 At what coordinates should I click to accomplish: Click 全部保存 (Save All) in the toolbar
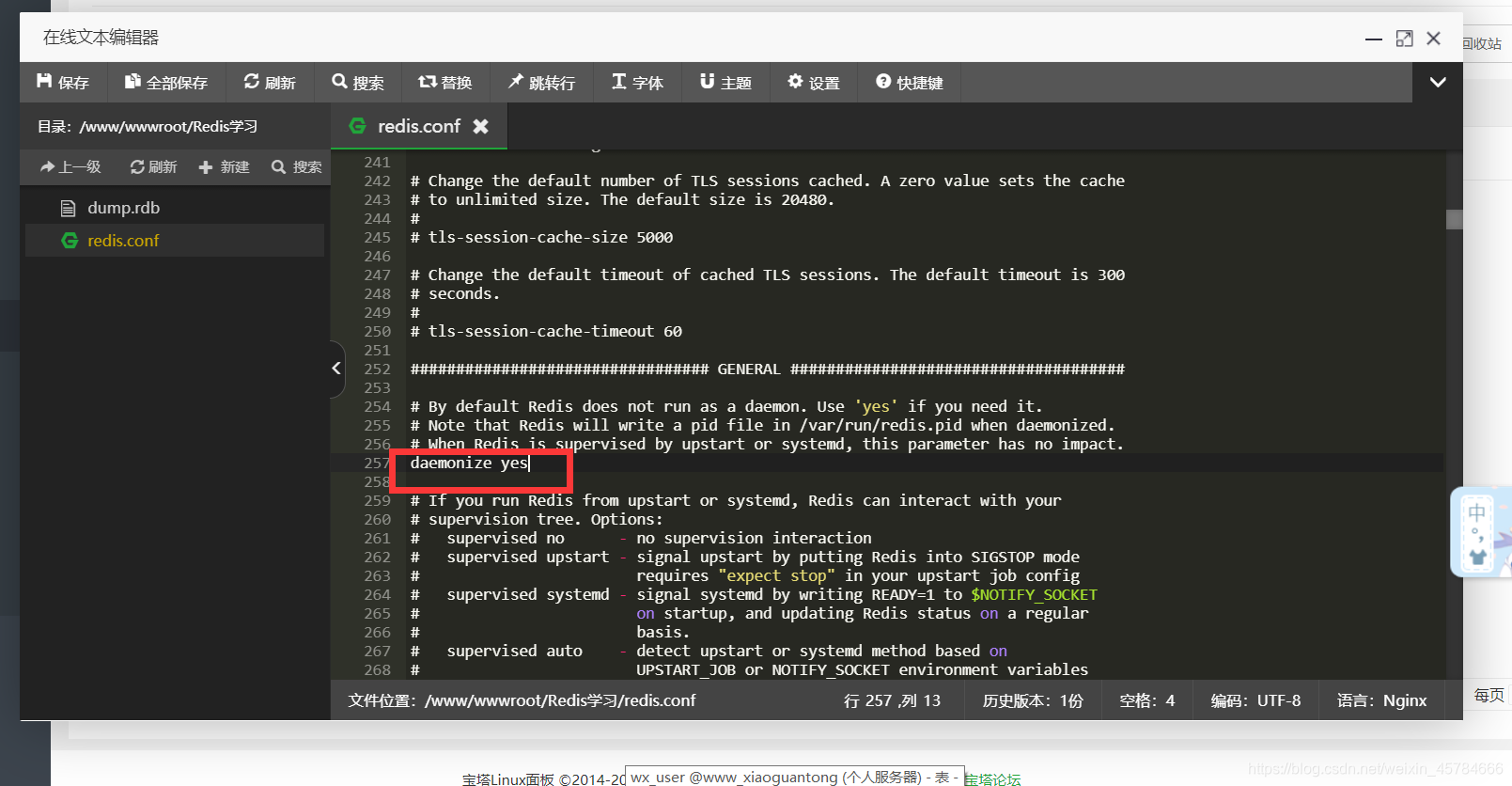[x=166, y=83]
